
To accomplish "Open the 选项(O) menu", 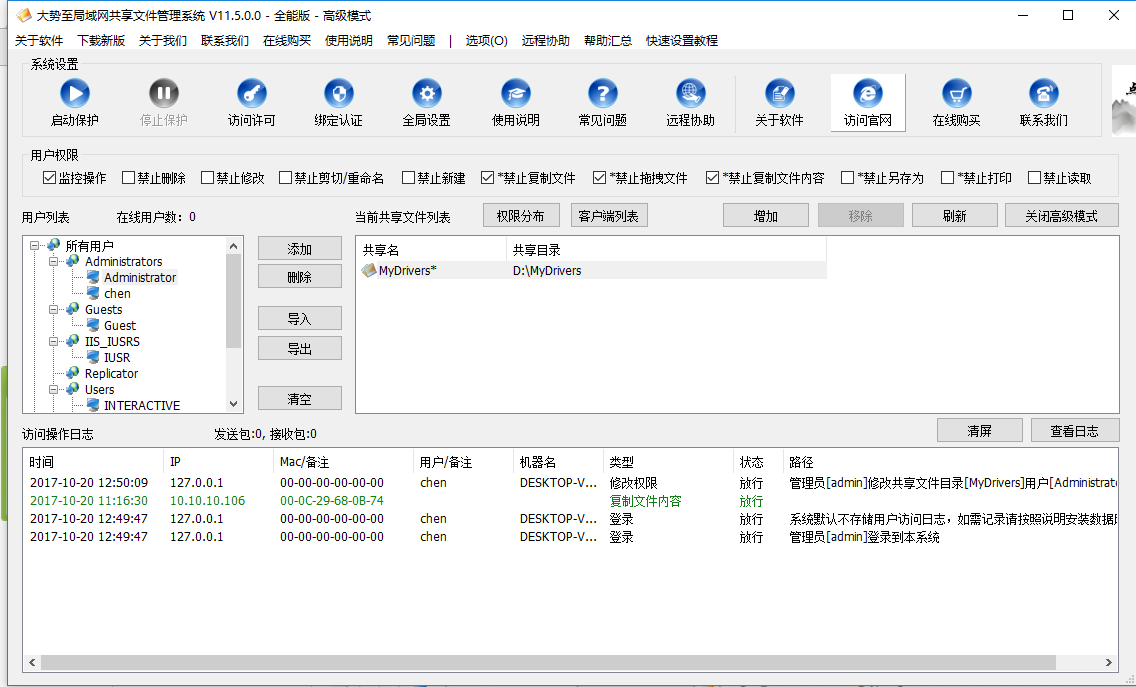I will click(x=486, y=41).
